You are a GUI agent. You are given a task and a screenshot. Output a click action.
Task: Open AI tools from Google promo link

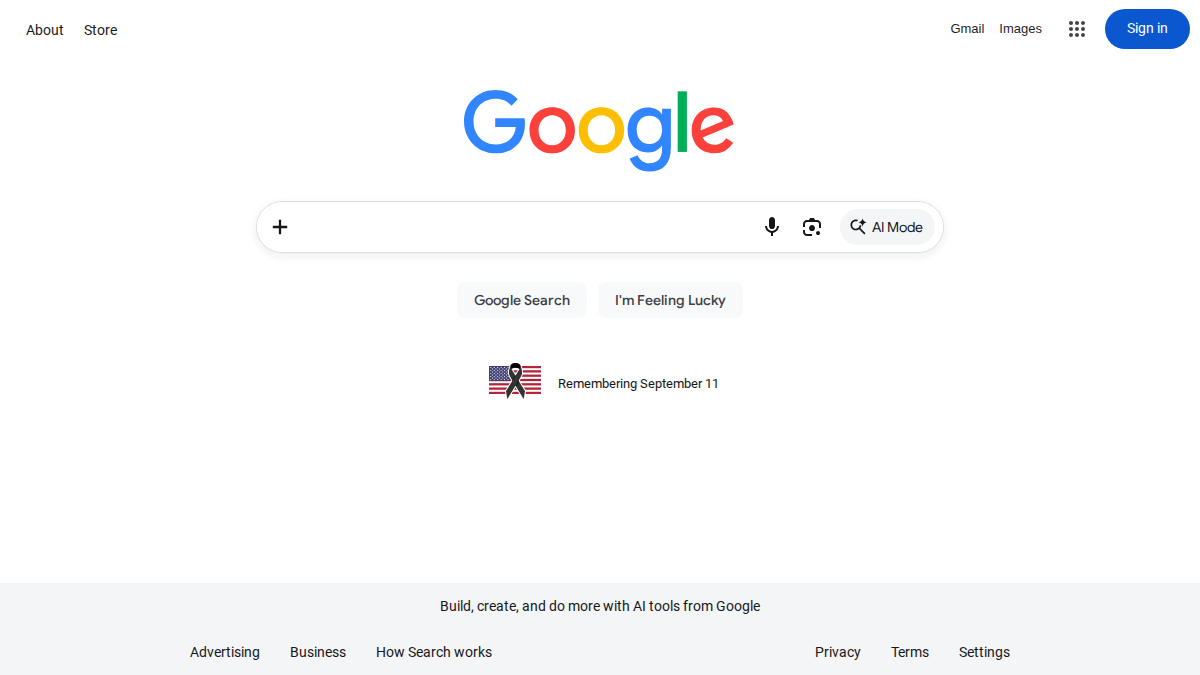(600, 606)
